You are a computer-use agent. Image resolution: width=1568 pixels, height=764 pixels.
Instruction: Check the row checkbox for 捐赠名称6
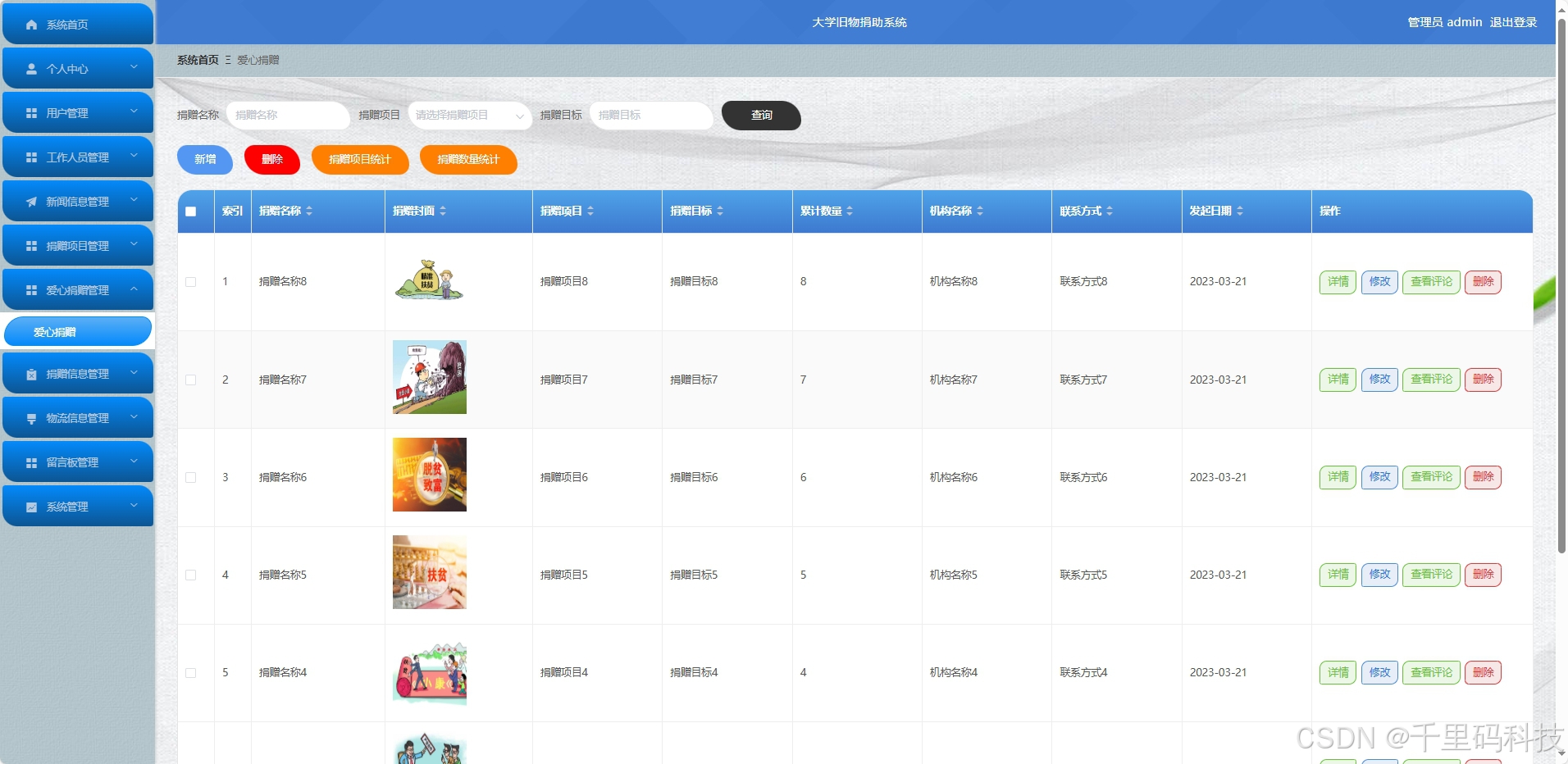191,477
